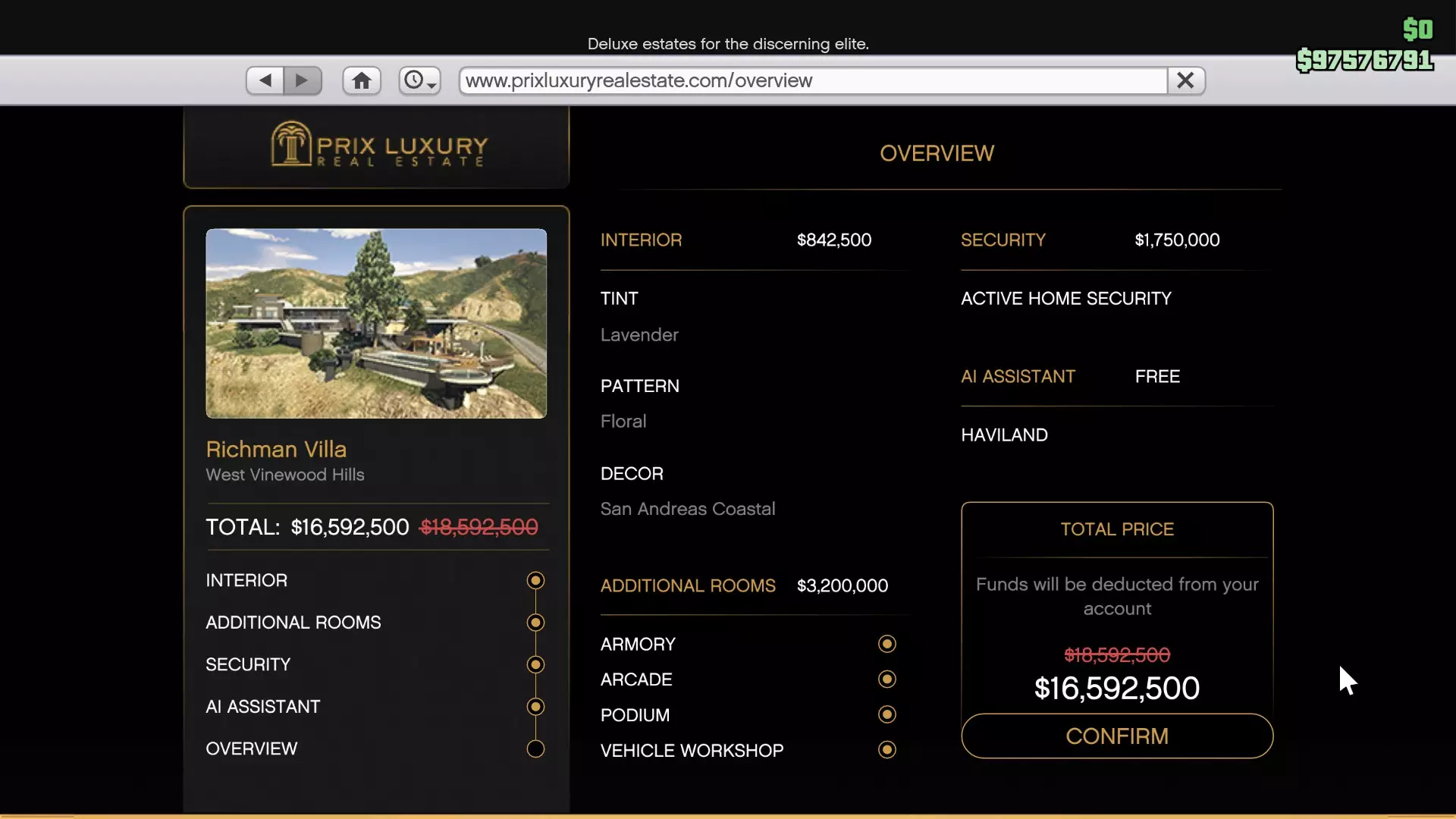Select the Overview step indicator
The image size is (1456, 819).
point(535,749)
